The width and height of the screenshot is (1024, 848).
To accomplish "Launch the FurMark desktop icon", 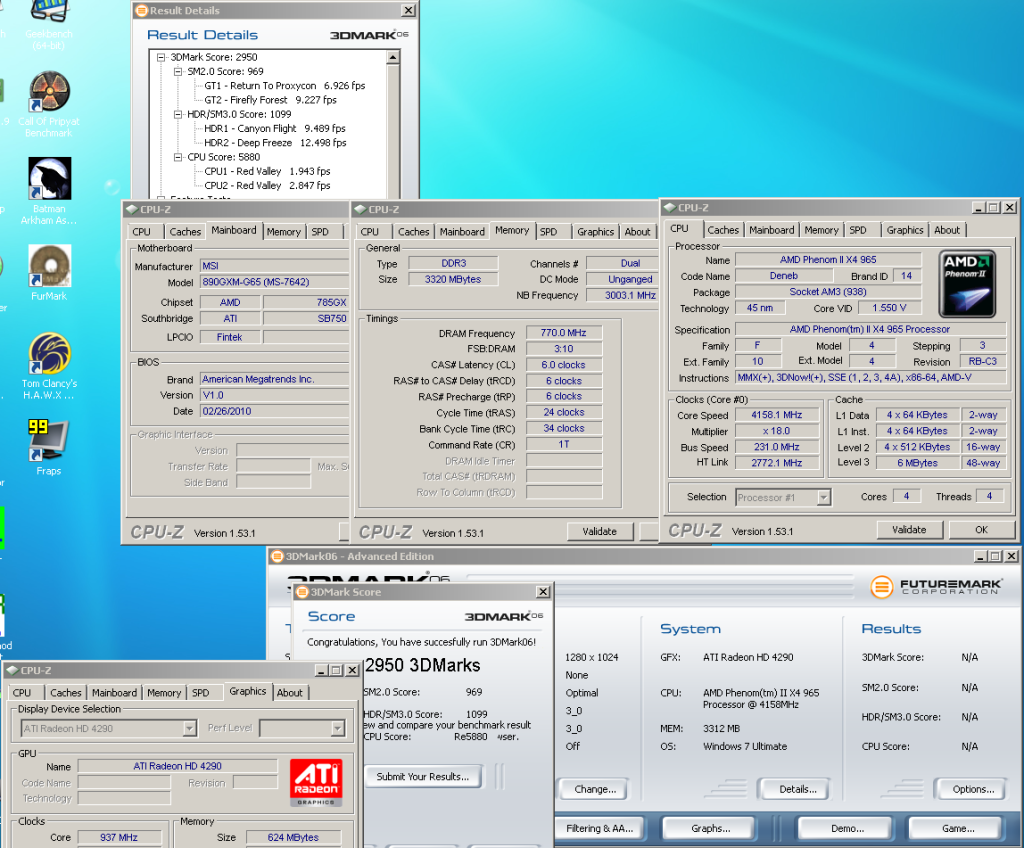I will (x=49, y=267).
